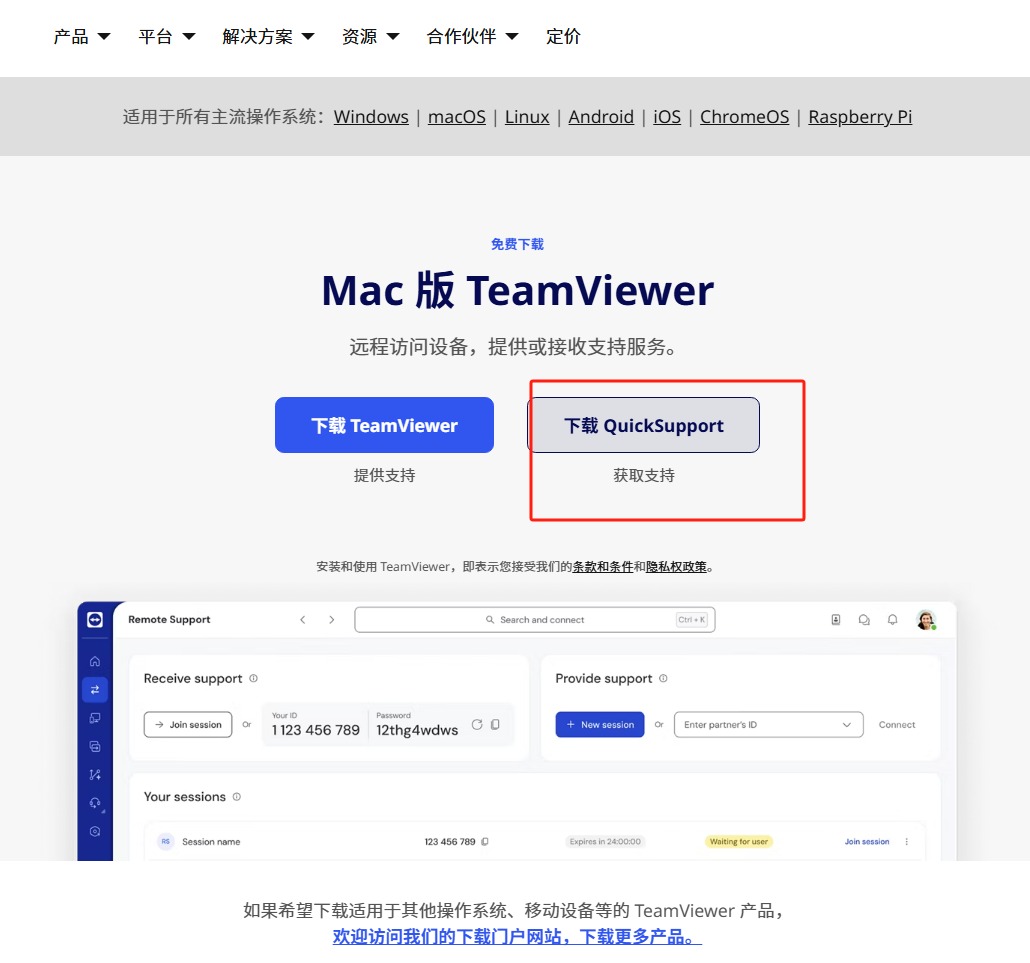
Task: Click the chat messages icon in the sidebar
Action: click(x=95, y=746)
